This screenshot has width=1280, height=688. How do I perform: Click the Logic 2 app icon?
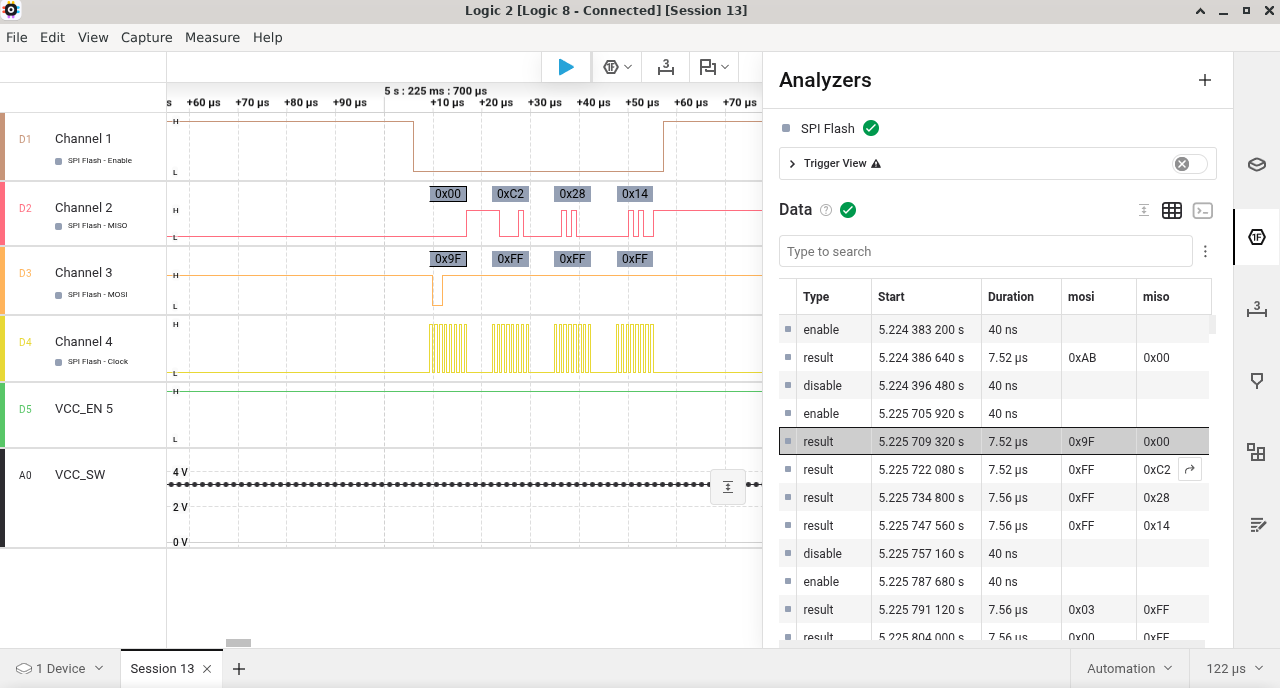click(11, 11)
